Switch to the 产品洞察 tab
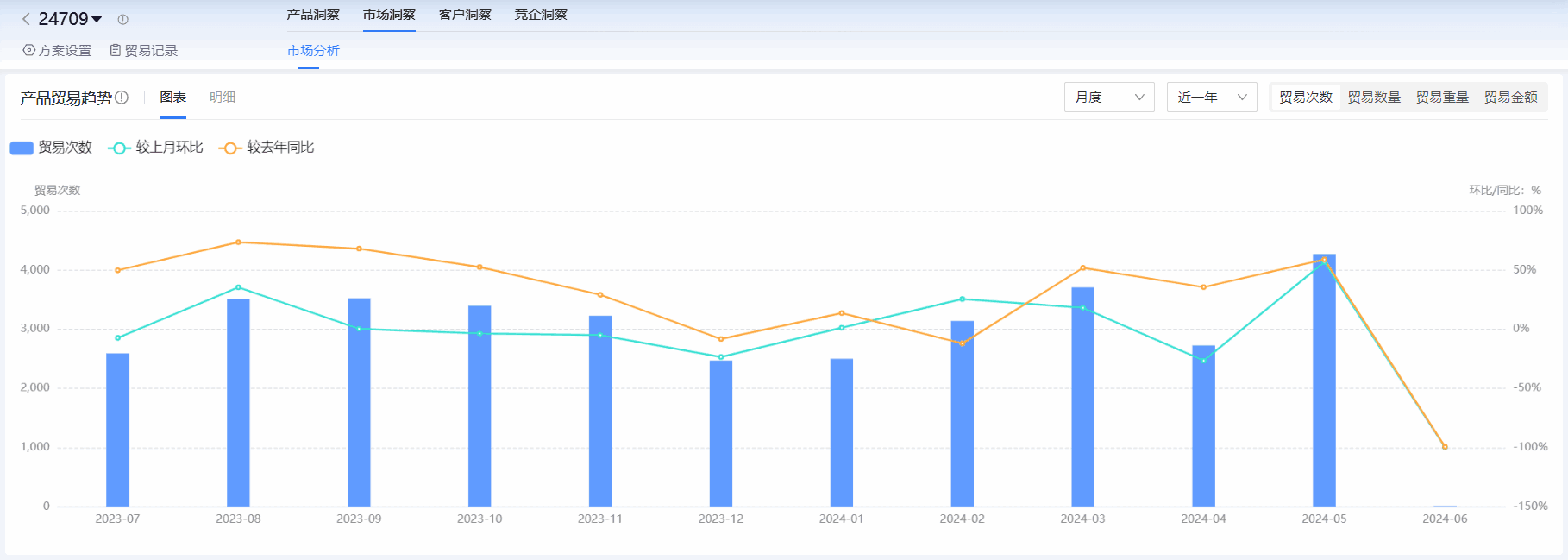 pos(313,15)
